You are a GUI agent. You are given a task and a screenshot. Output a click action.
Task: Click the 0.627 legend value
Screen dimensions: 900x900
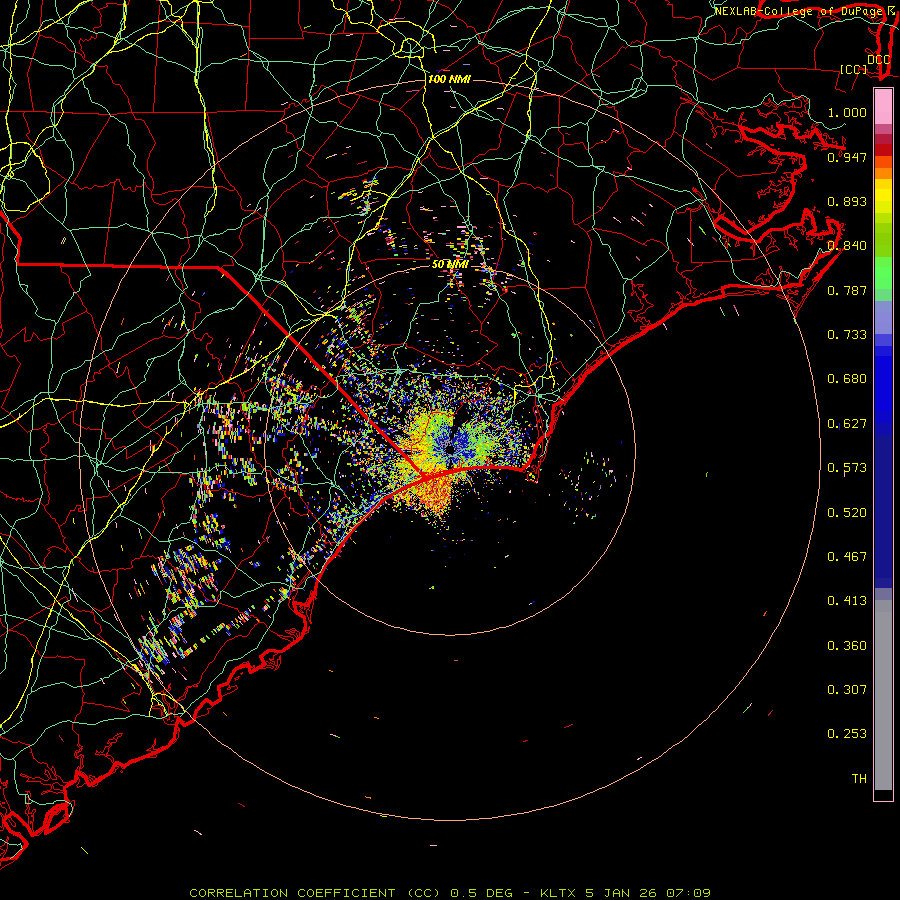pos(847,423)
